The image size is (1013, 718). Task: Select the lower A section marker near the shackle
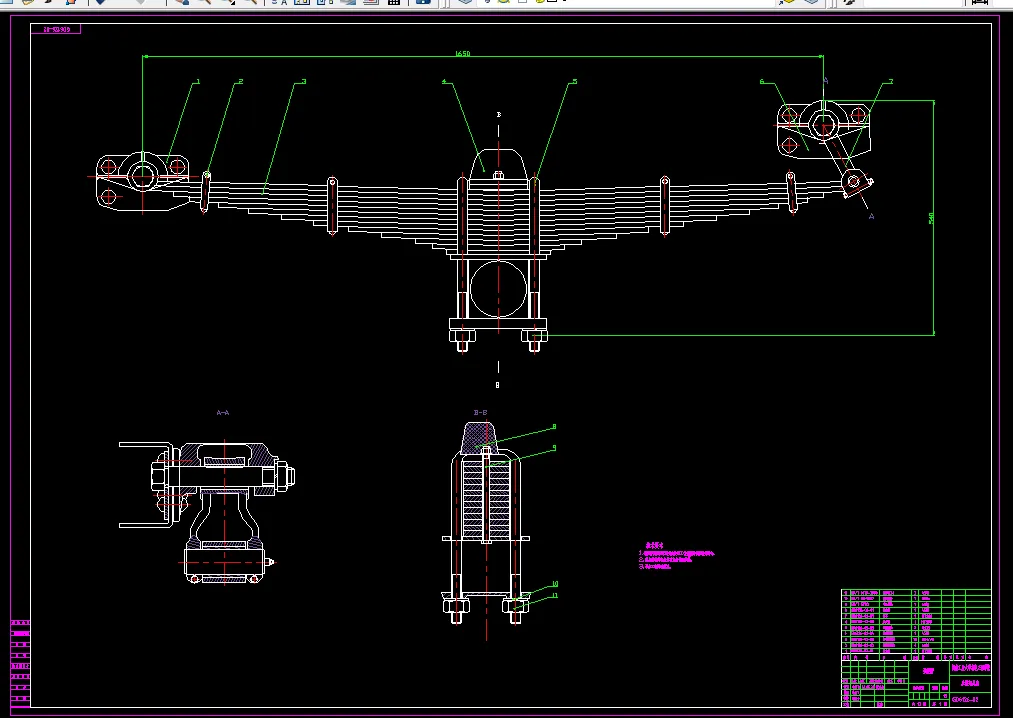pos(871,216)
